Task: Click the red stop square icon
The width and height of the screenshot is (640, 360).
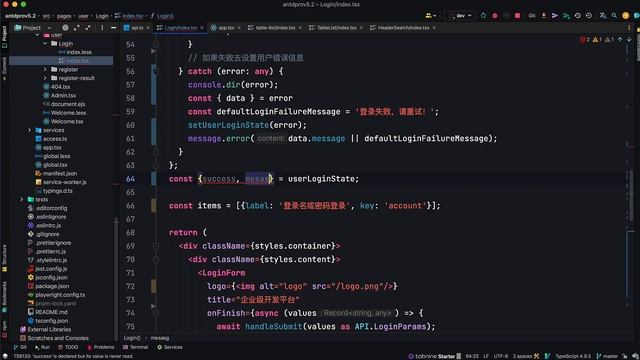Action: pyautogui.click(x=518, y=16)
